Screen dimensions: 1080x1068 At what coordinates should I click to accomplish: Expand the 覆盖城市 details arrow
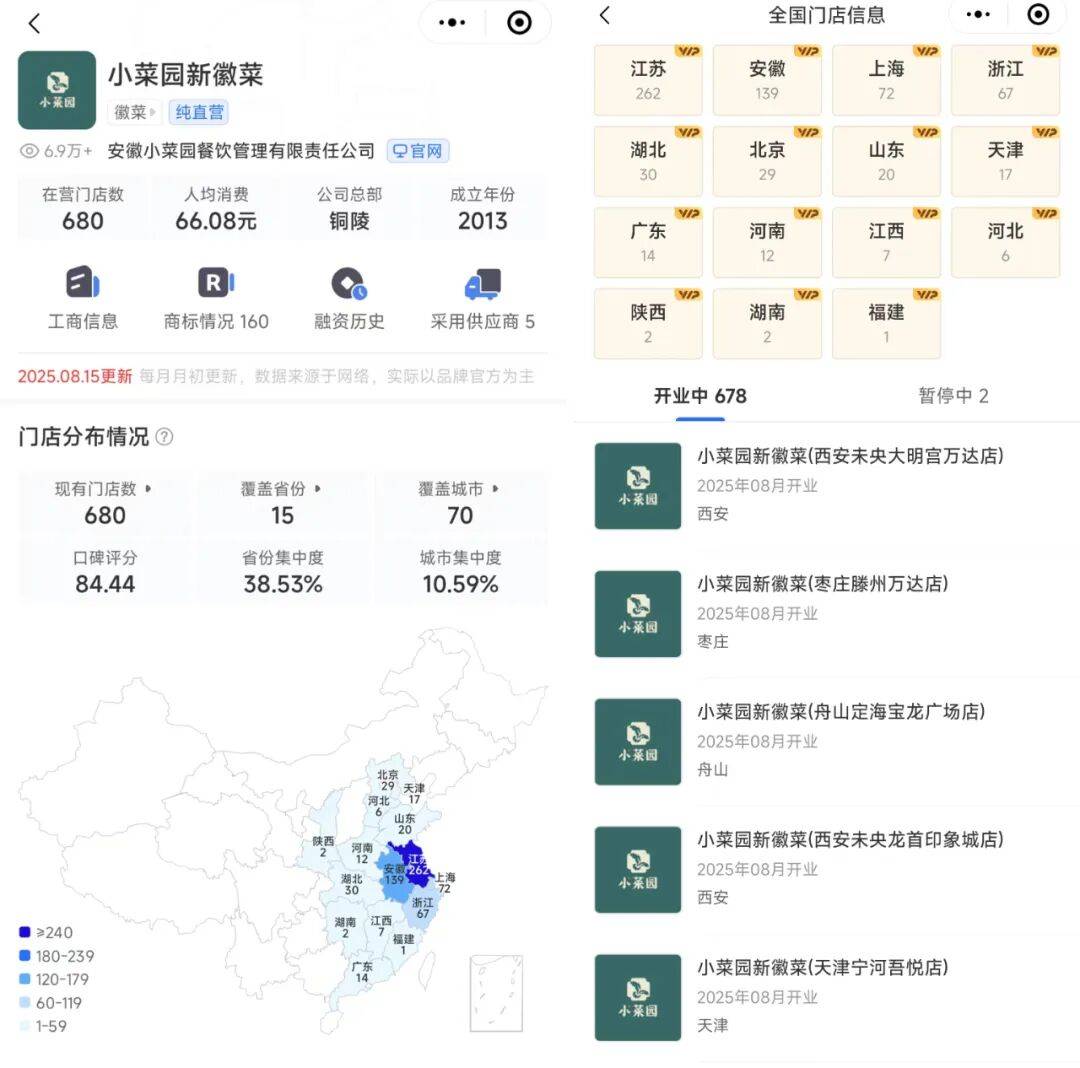pos(496,489)
